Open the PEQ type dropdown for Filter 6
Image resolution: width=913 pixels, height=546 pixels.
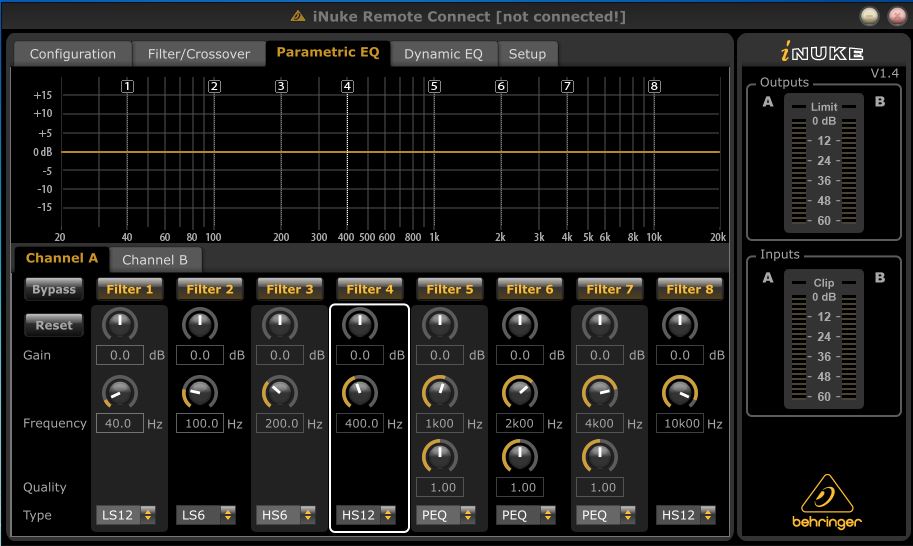point(526,515)
